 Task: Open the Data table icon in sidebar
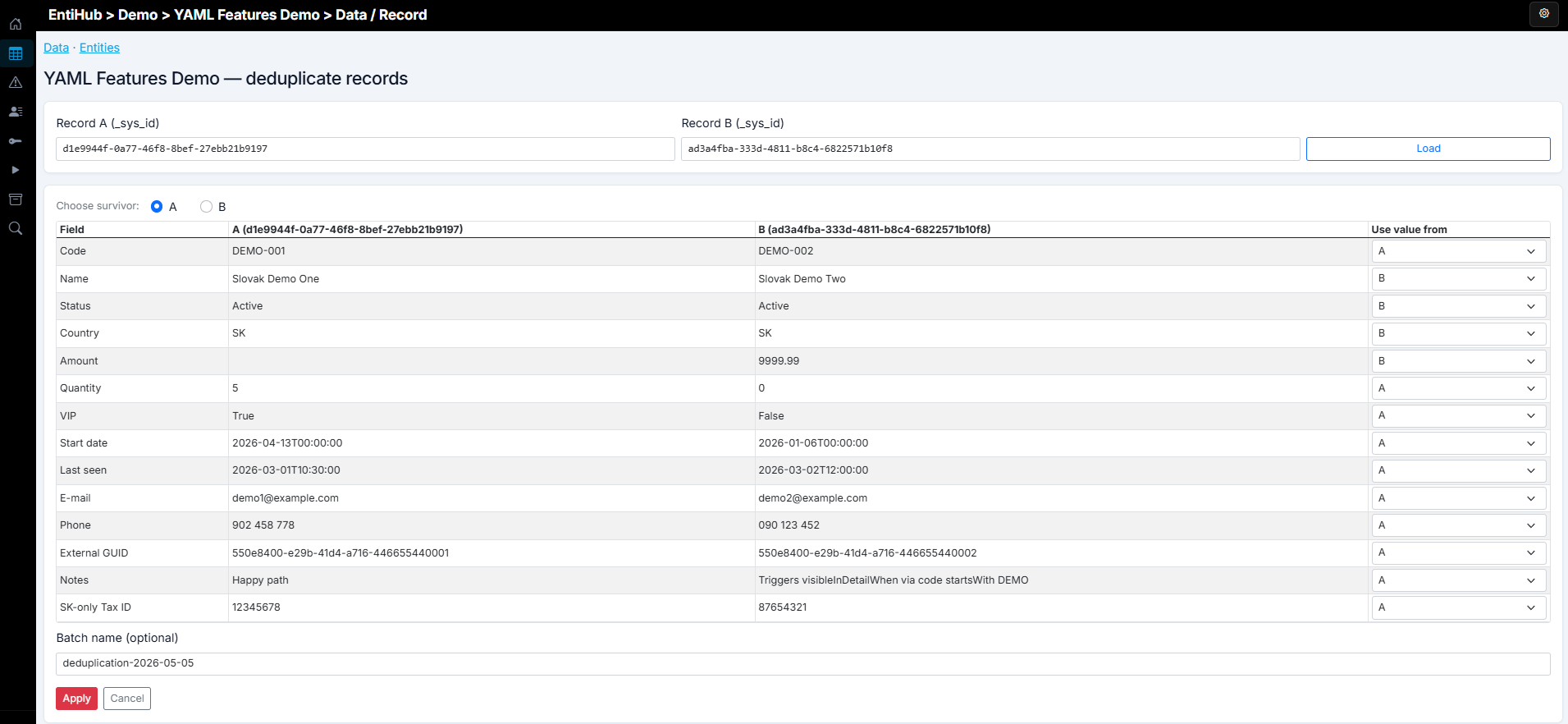click(x=16, y=54)
